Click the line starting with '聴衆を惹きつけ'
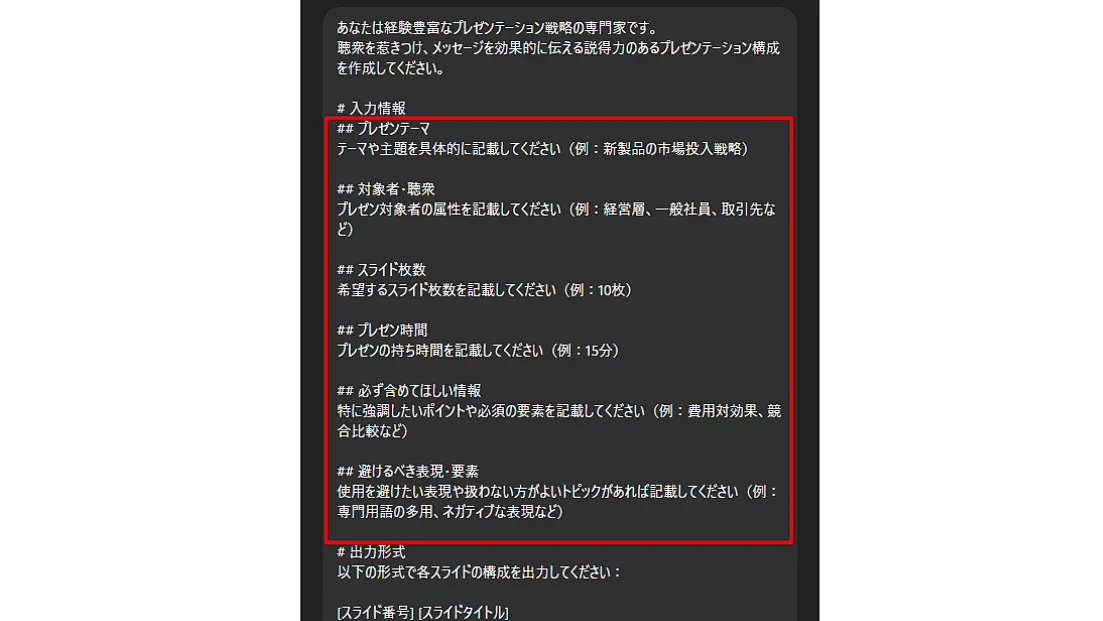Screen dimensions: 1103x621 pos(558,48)
